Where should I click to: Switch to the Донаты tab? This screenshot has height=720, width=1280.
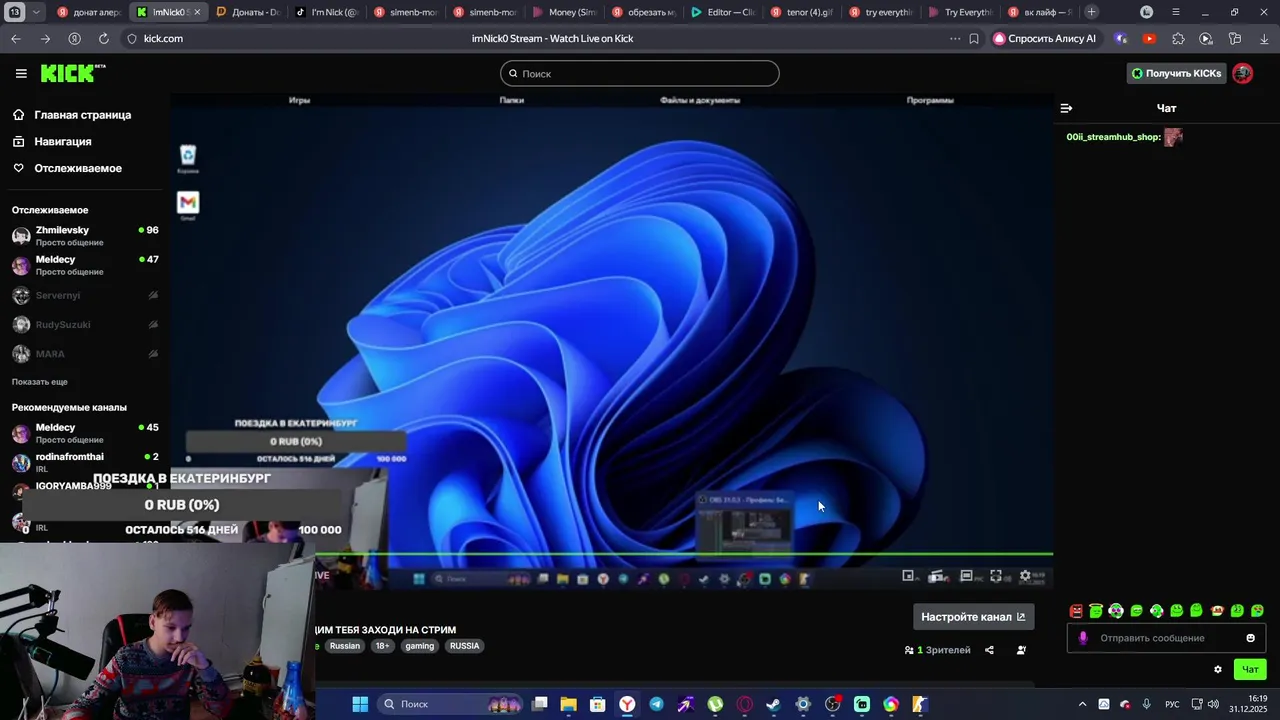[x=247, y=12]
